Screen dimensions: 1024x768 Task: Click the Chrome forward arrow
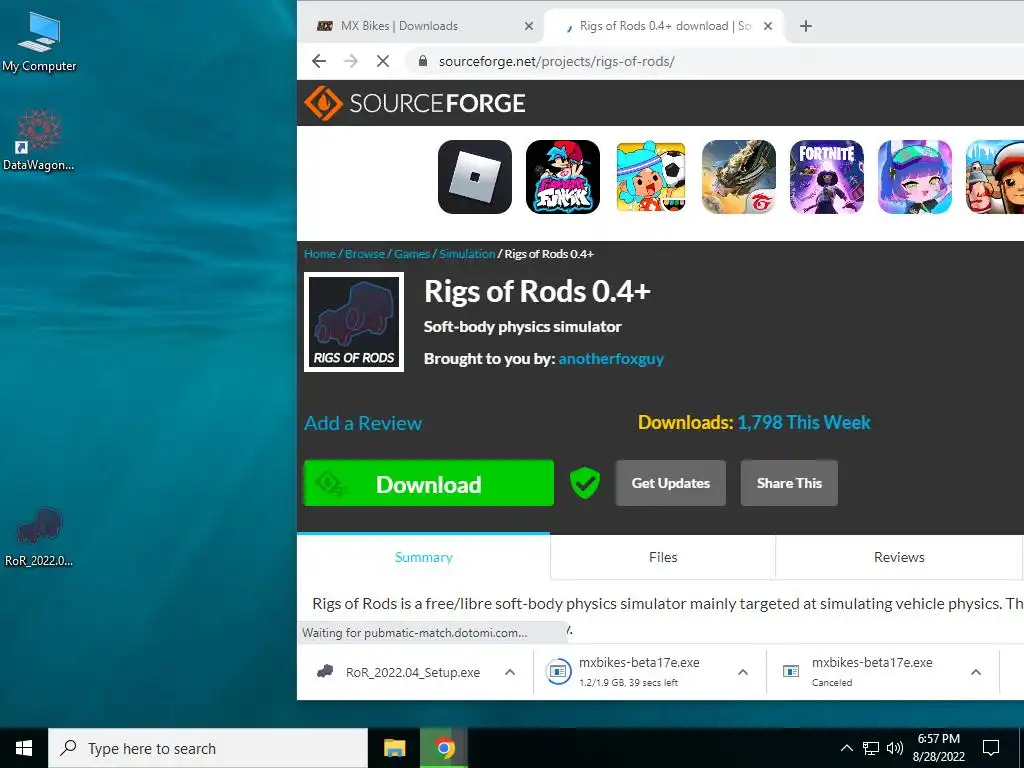[x=351, y=61]
